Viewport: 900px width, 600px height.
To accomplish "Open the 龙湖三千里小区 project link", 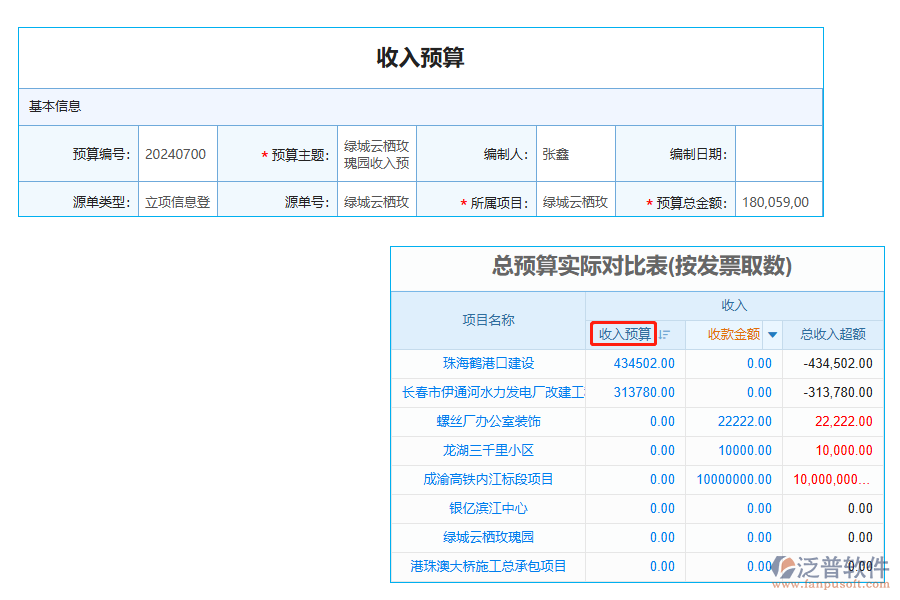I will pyautogui.click(x=488, y=450).
